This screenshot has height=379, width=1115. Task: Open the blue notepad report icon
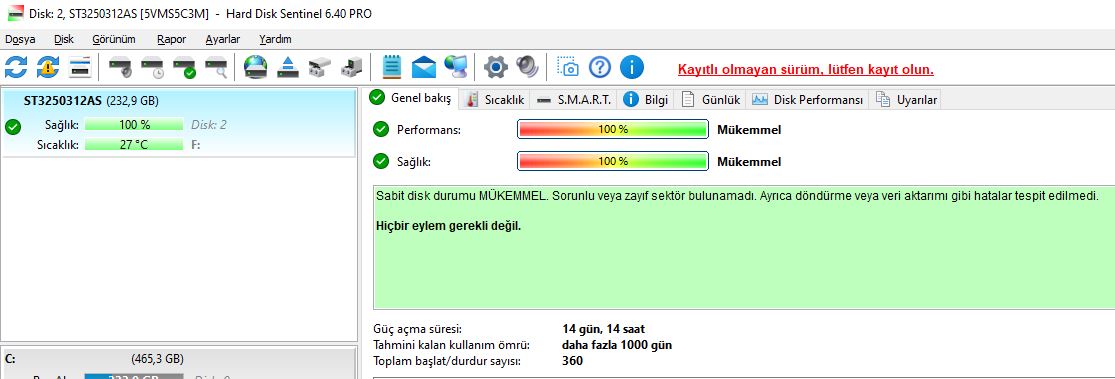pos(392,68)
